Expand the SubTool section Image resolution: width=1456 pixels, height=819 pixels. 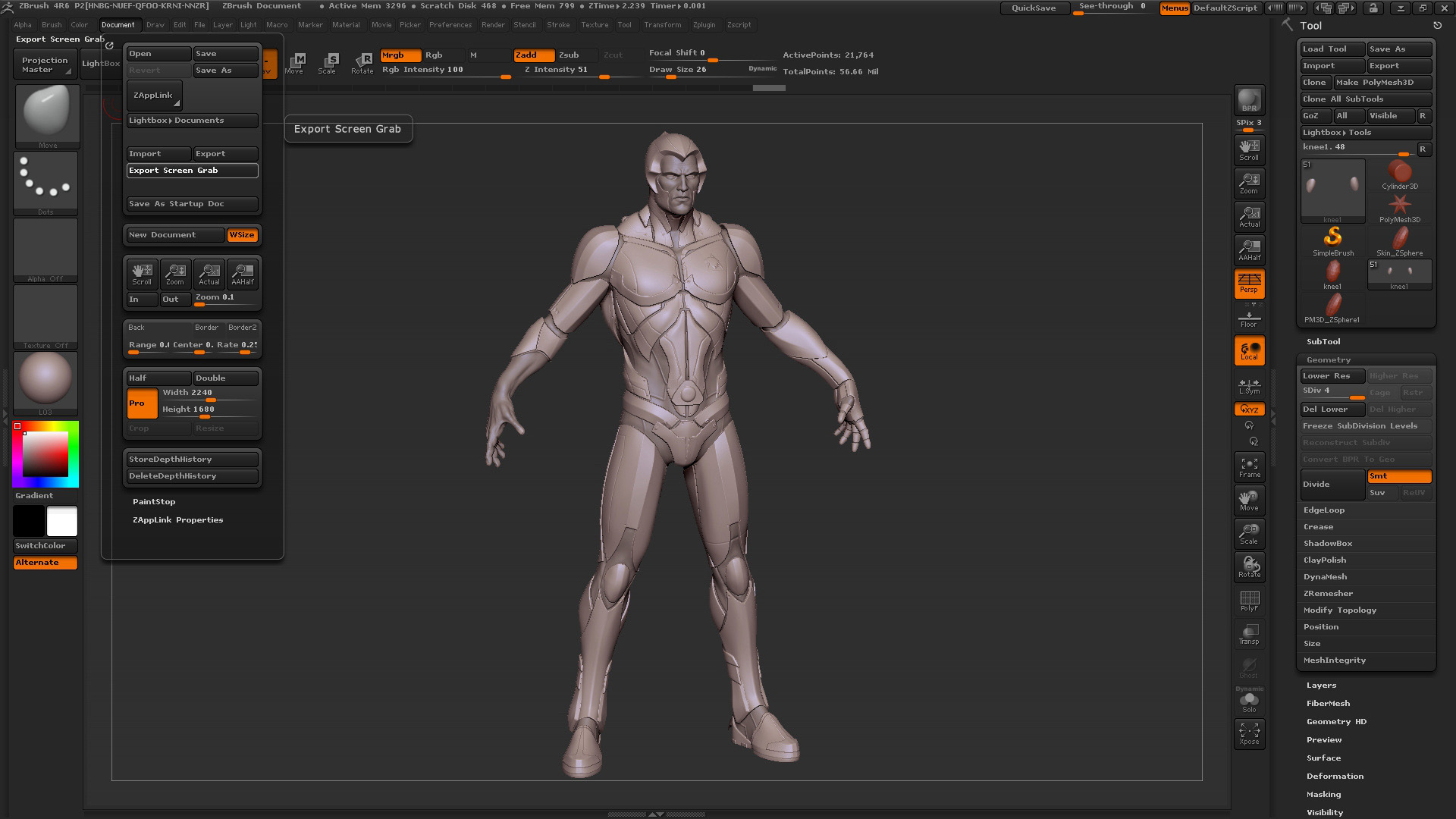click(1323, 342)
